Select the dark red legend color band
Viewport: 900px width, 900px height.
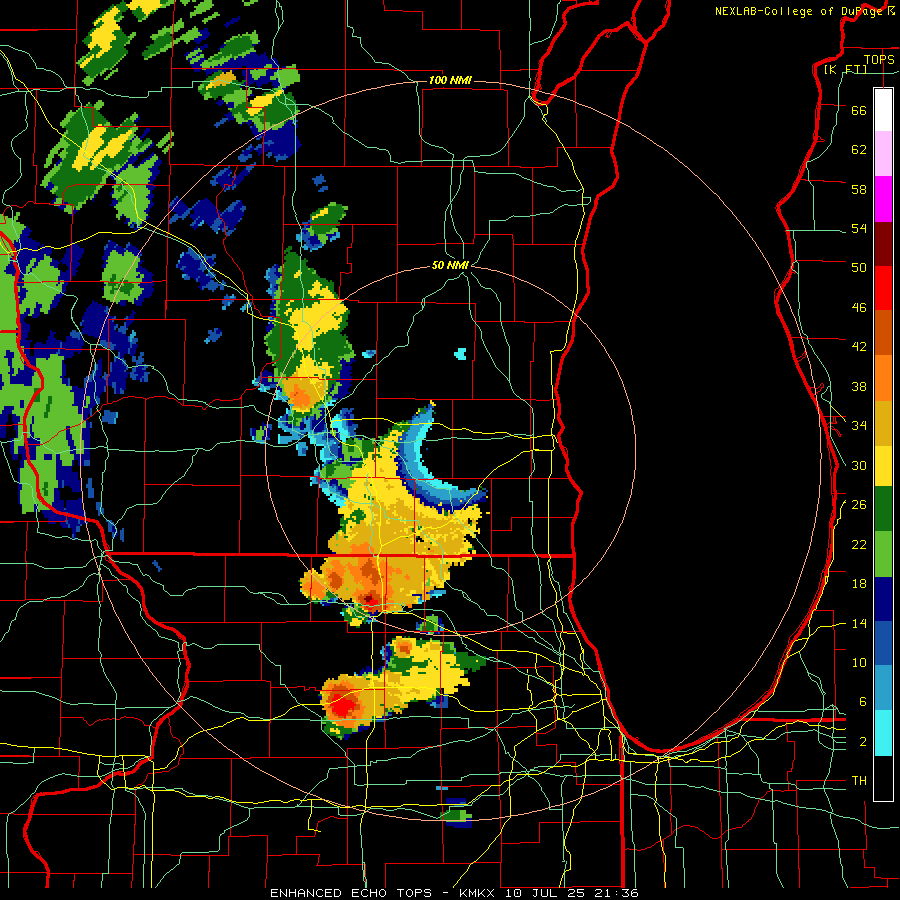click(x=883, y=243)
